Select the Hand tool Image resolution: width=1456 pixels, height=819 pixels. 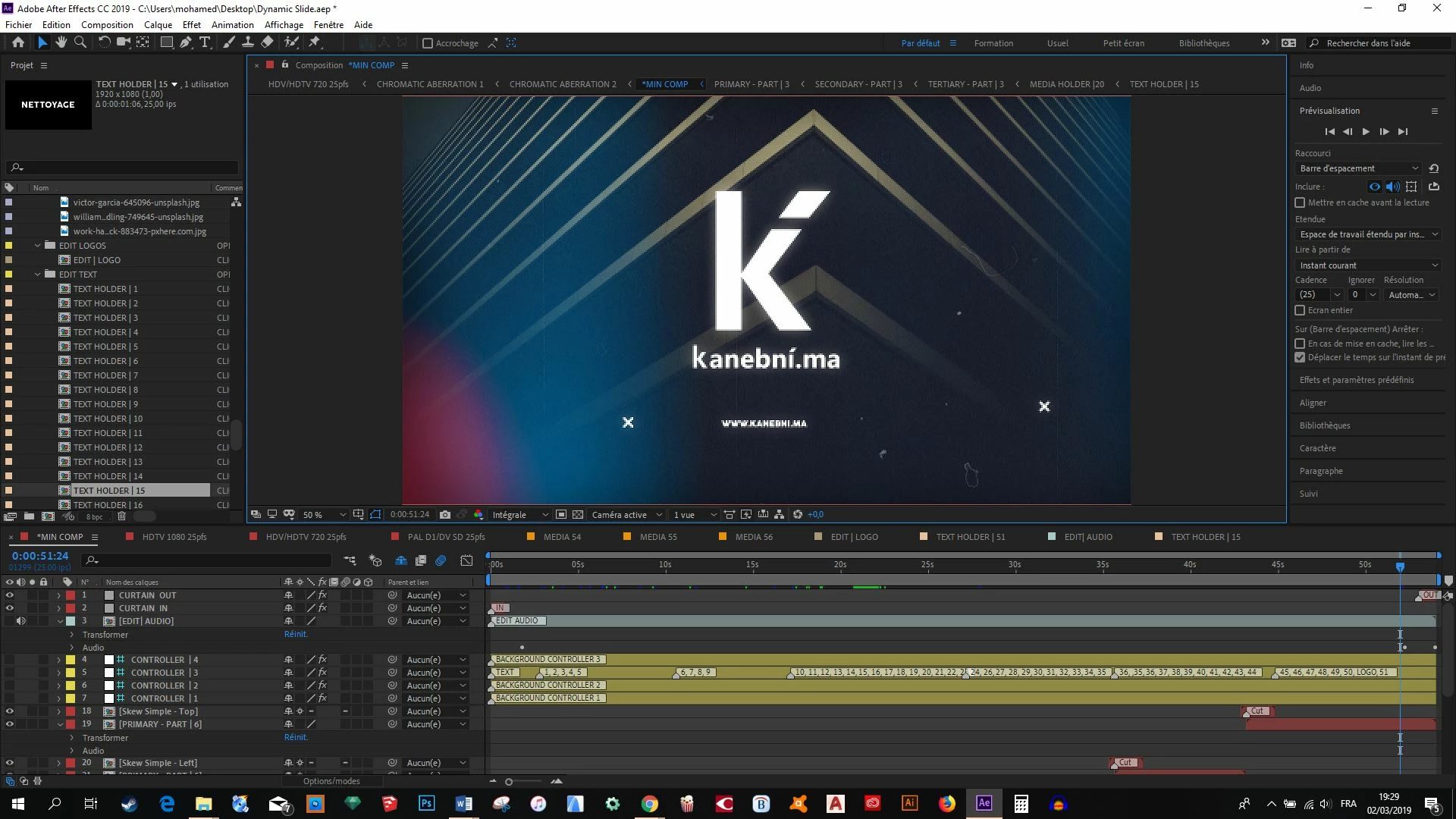point(61,42)
